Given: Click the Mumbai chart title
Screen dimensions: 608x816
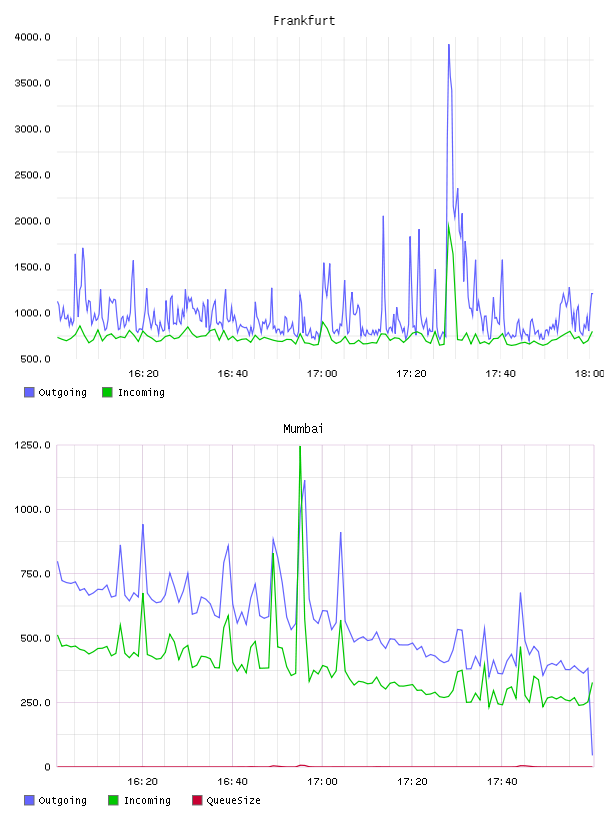Looking at the screenshot, I should tap(303, 429).
